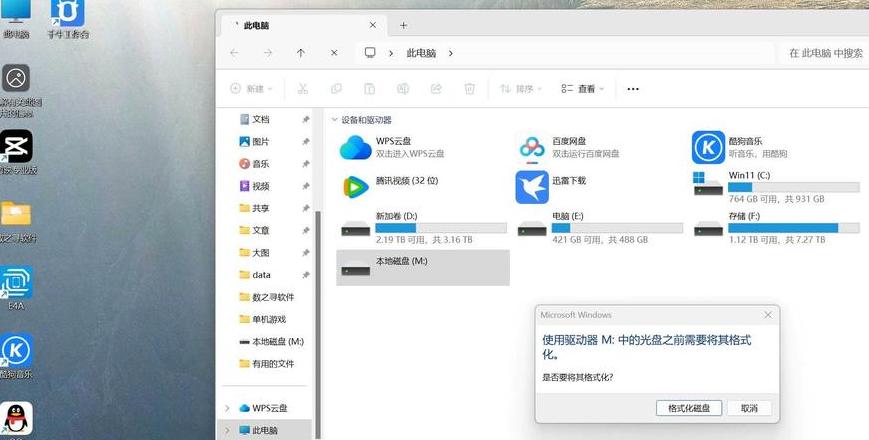Viewport: 869px width, 440px height.
Task: Select the 新加卷 (D:) drive
Action: (423, 228)
